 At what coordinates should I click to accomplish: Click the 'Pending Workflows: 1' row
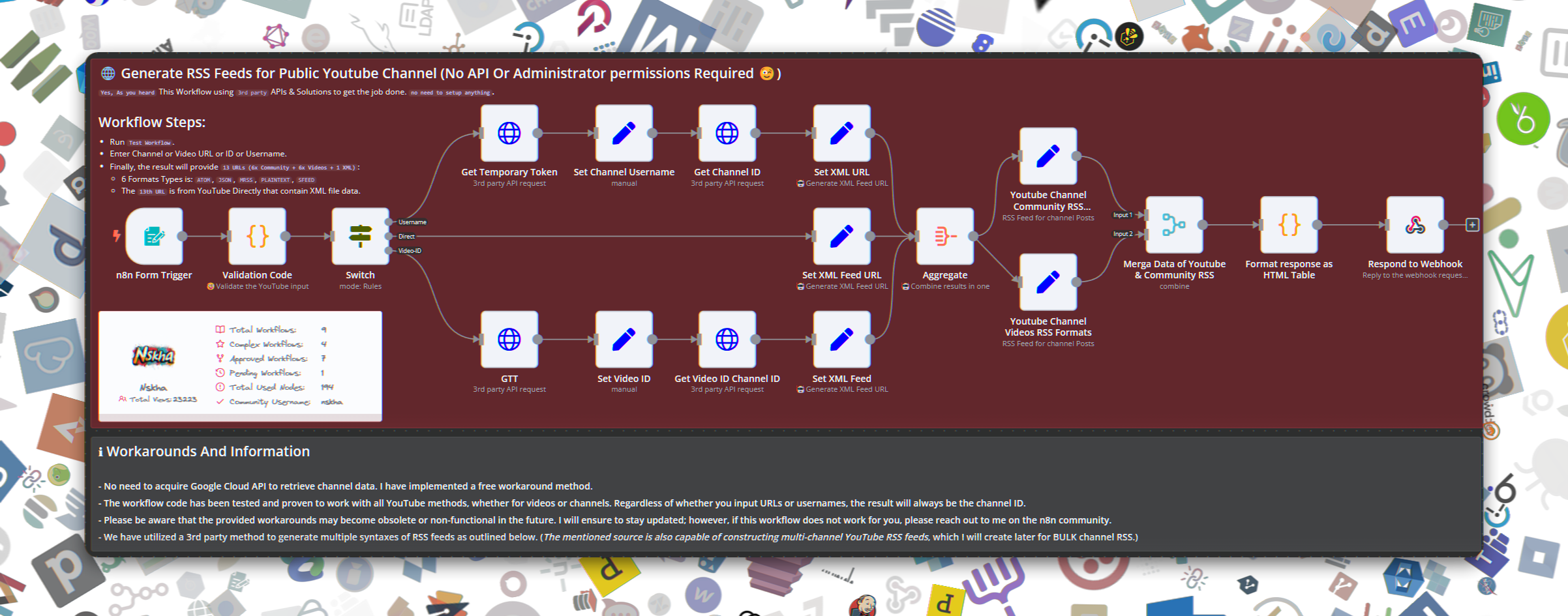pyautogui.click(x=271, y=373)
